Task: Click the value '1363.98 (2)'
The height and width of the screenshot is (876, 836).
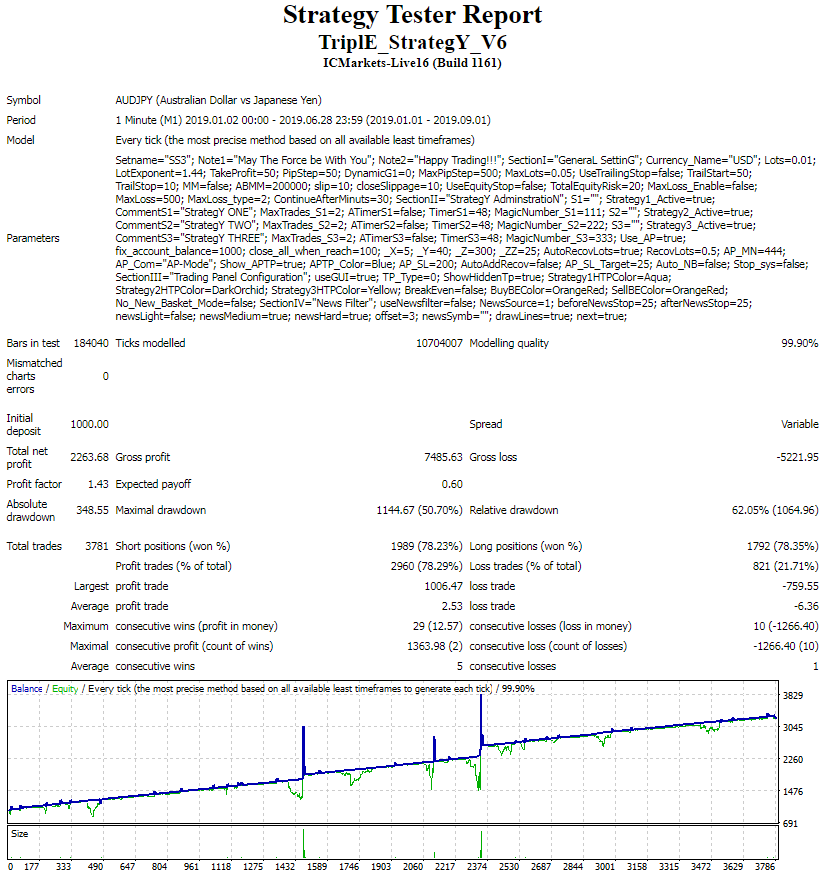Action: tap(435, 646)
